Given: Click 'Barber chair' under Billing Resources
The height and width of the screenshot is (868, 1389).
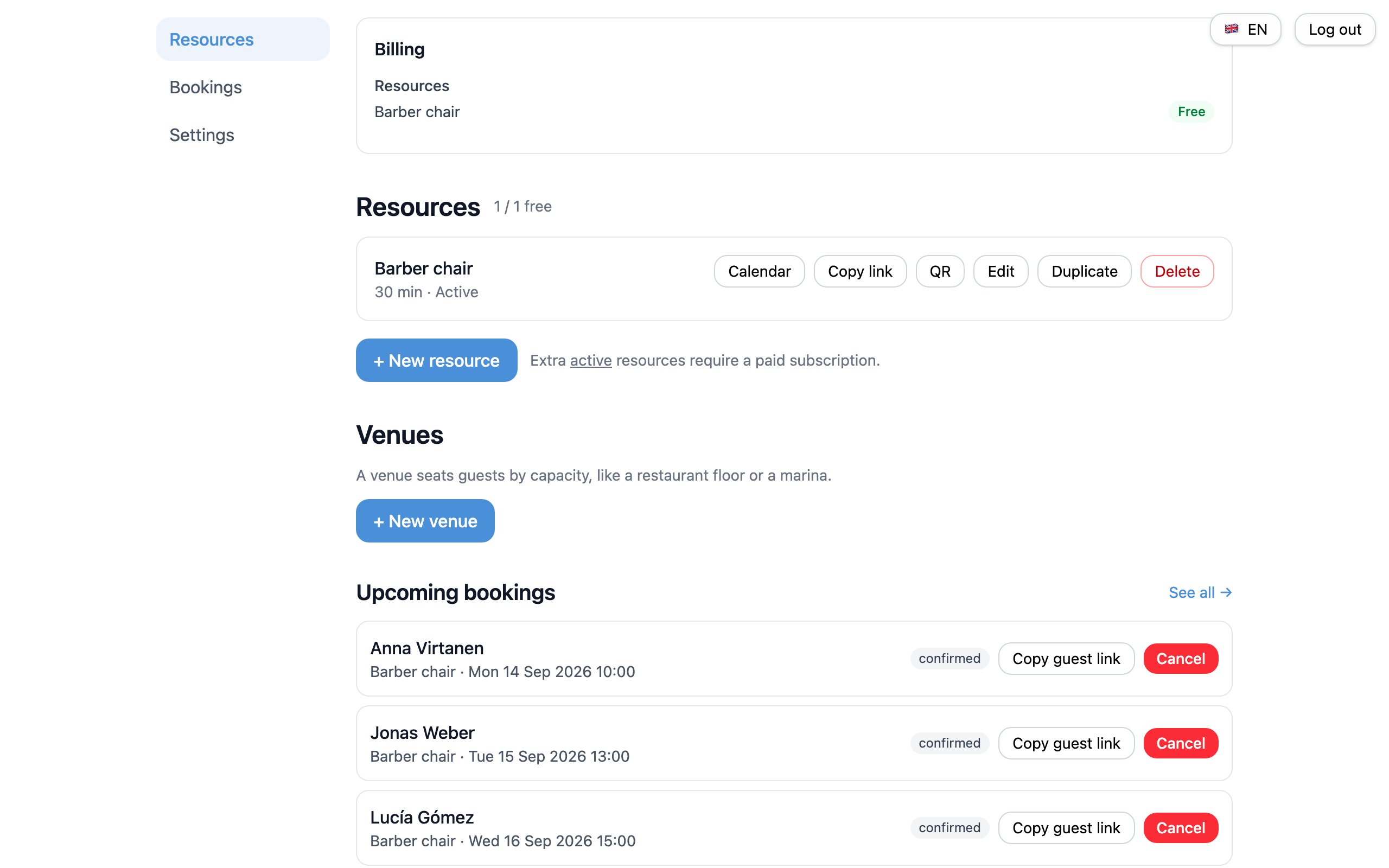Looking at the screenshot, I should 417,111.
